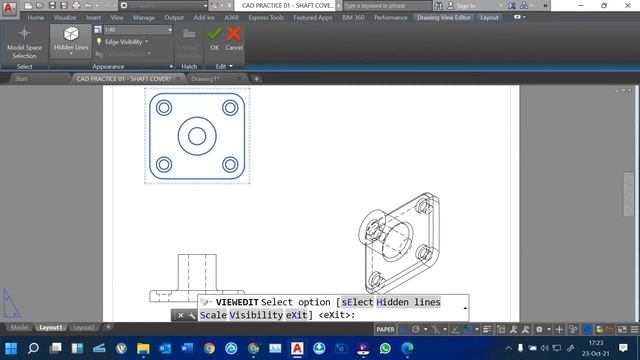This screenshot has height=360, width=640.
Task: Expand the Edit panel dropdown
Action: 224,66
